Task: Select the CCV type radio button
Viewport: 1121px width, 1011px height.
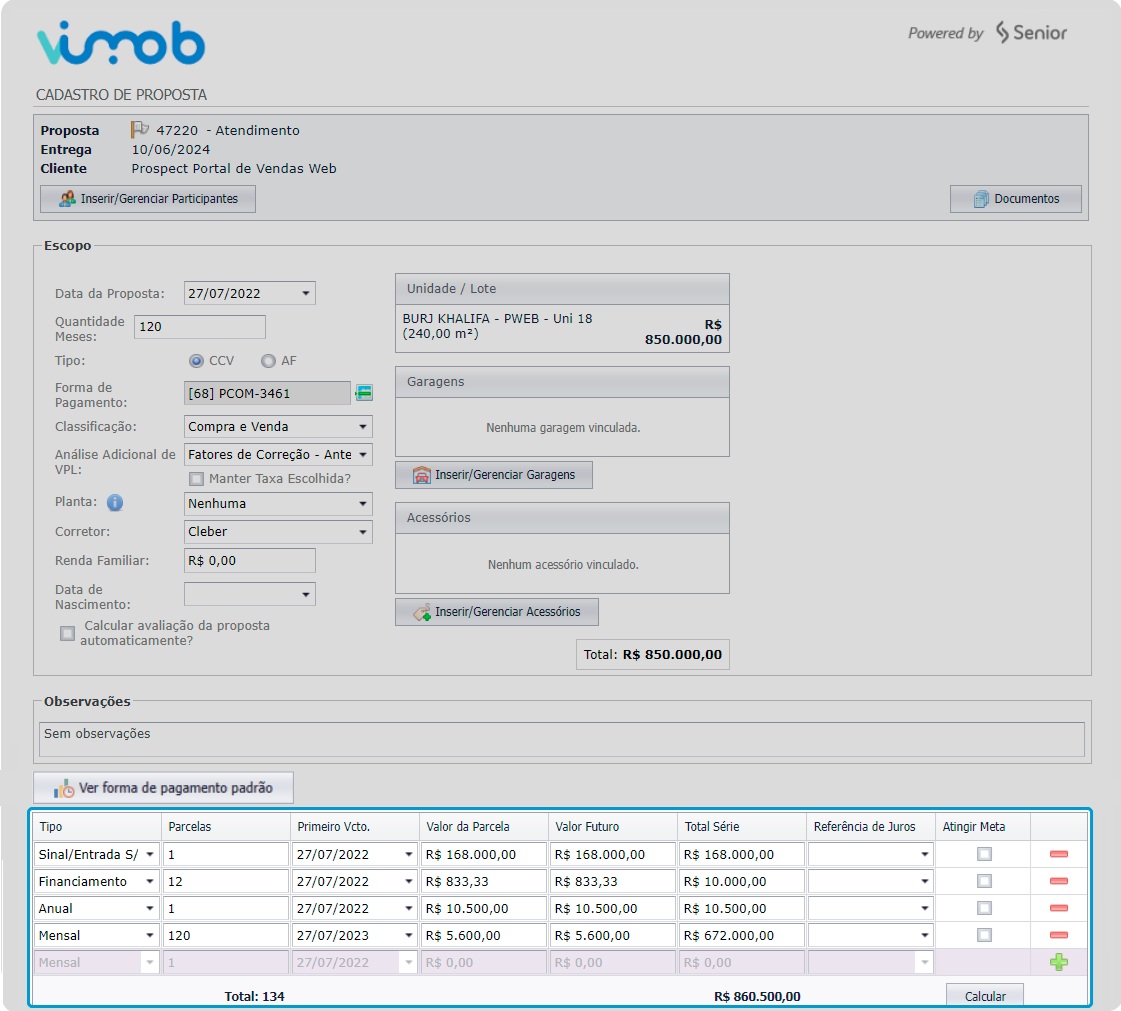Action: (196, 361)
